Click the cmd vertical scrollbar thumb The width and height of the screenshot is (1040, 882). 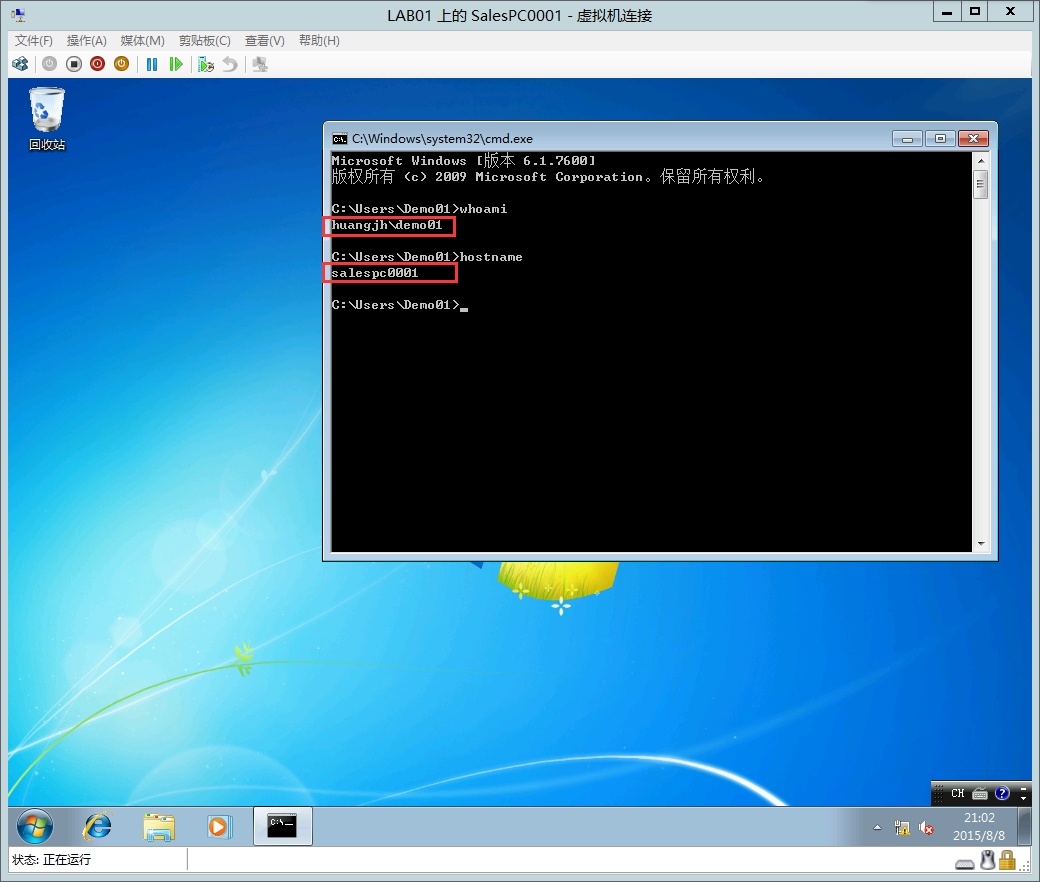point(981,184)
